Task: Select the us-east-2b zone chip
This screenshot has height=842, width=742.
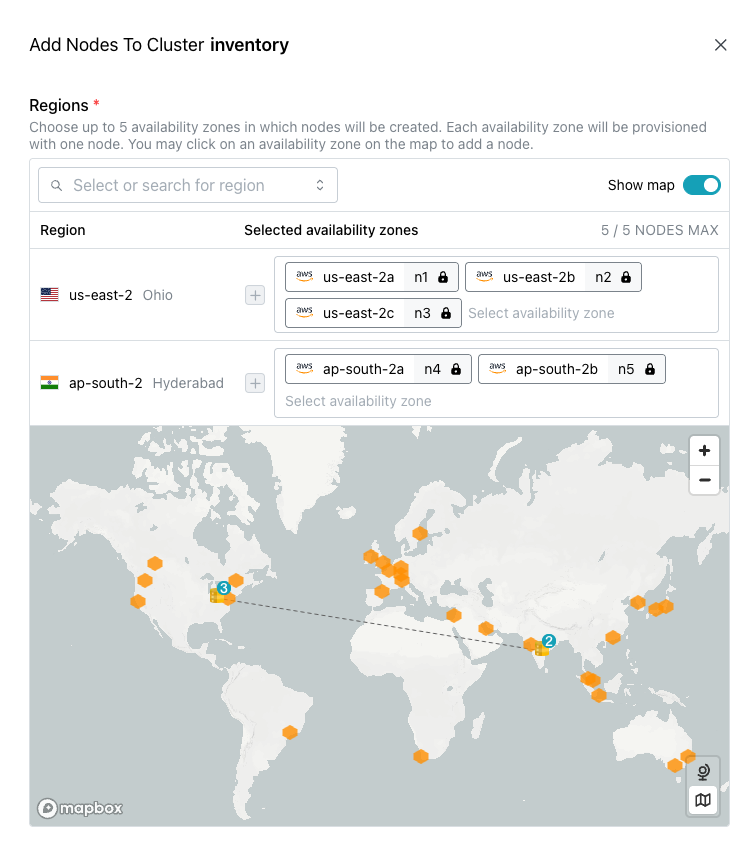Action: click(538, 277)
